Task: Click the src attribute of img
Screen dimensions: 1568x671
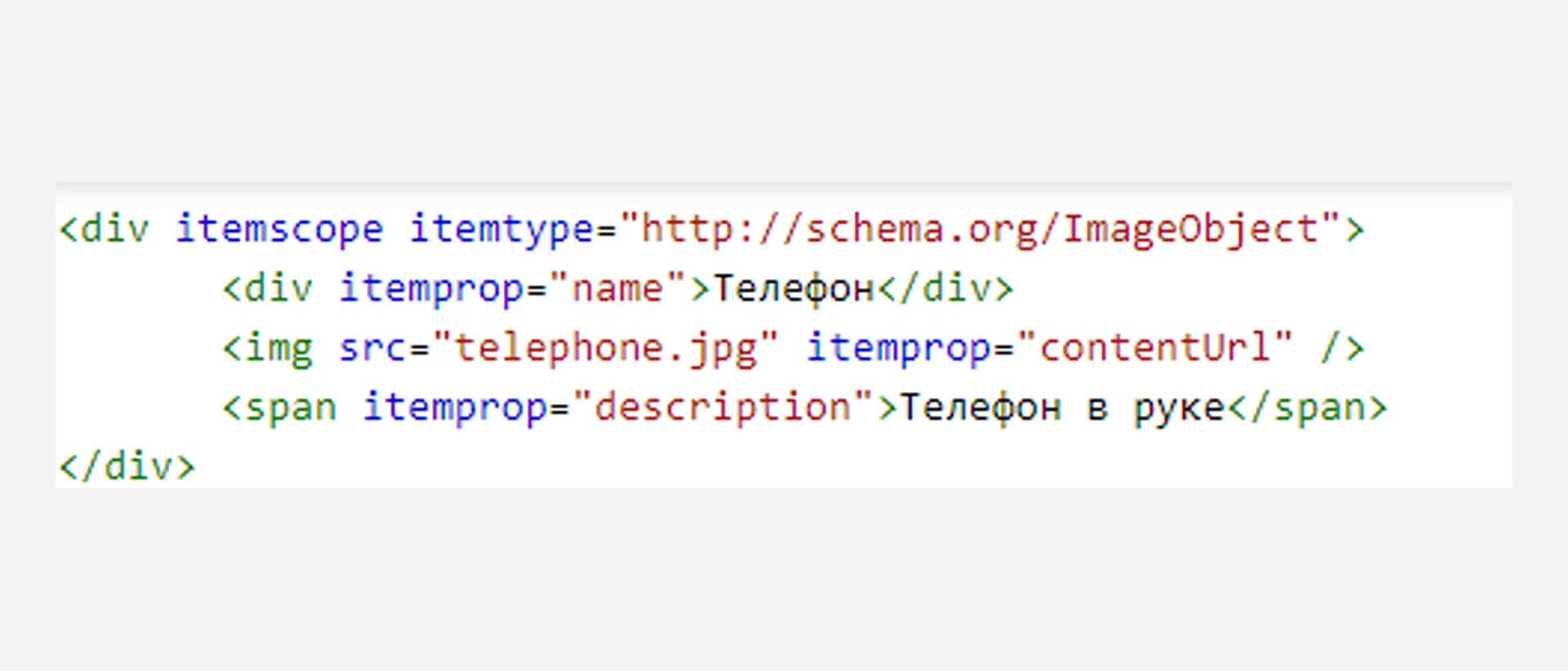Action: coord(372,349)
